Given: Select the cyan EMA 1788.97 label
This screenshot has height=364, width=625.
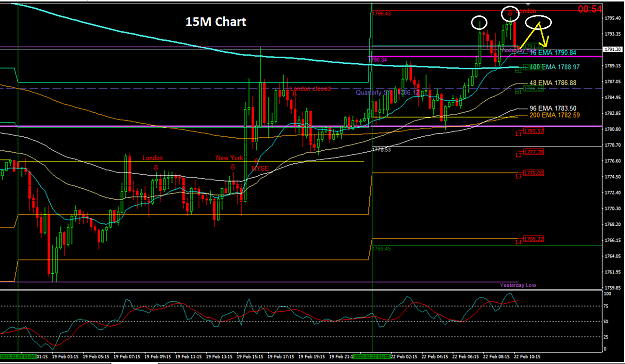Looking at the screenshot, I should pos(555,67).
